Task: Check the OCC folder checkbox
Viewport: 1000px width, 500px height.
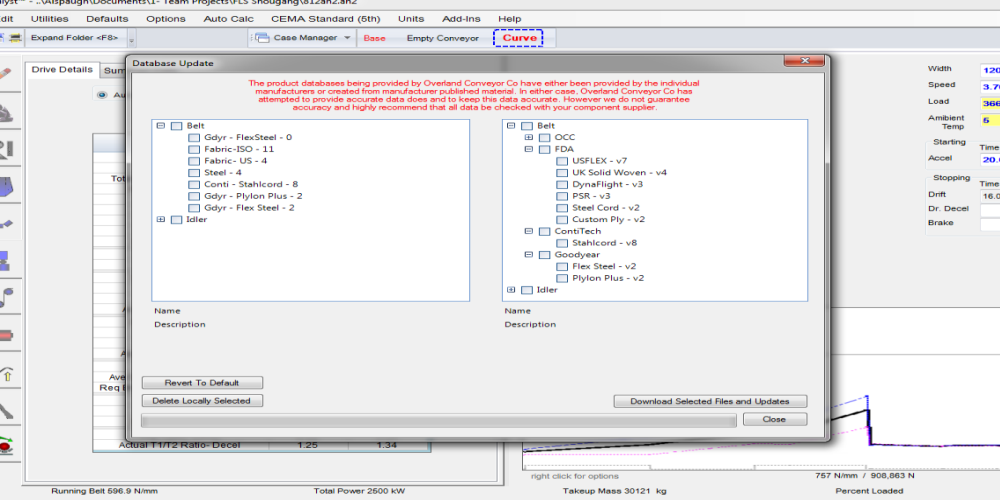Action: (x=544, y=138)
